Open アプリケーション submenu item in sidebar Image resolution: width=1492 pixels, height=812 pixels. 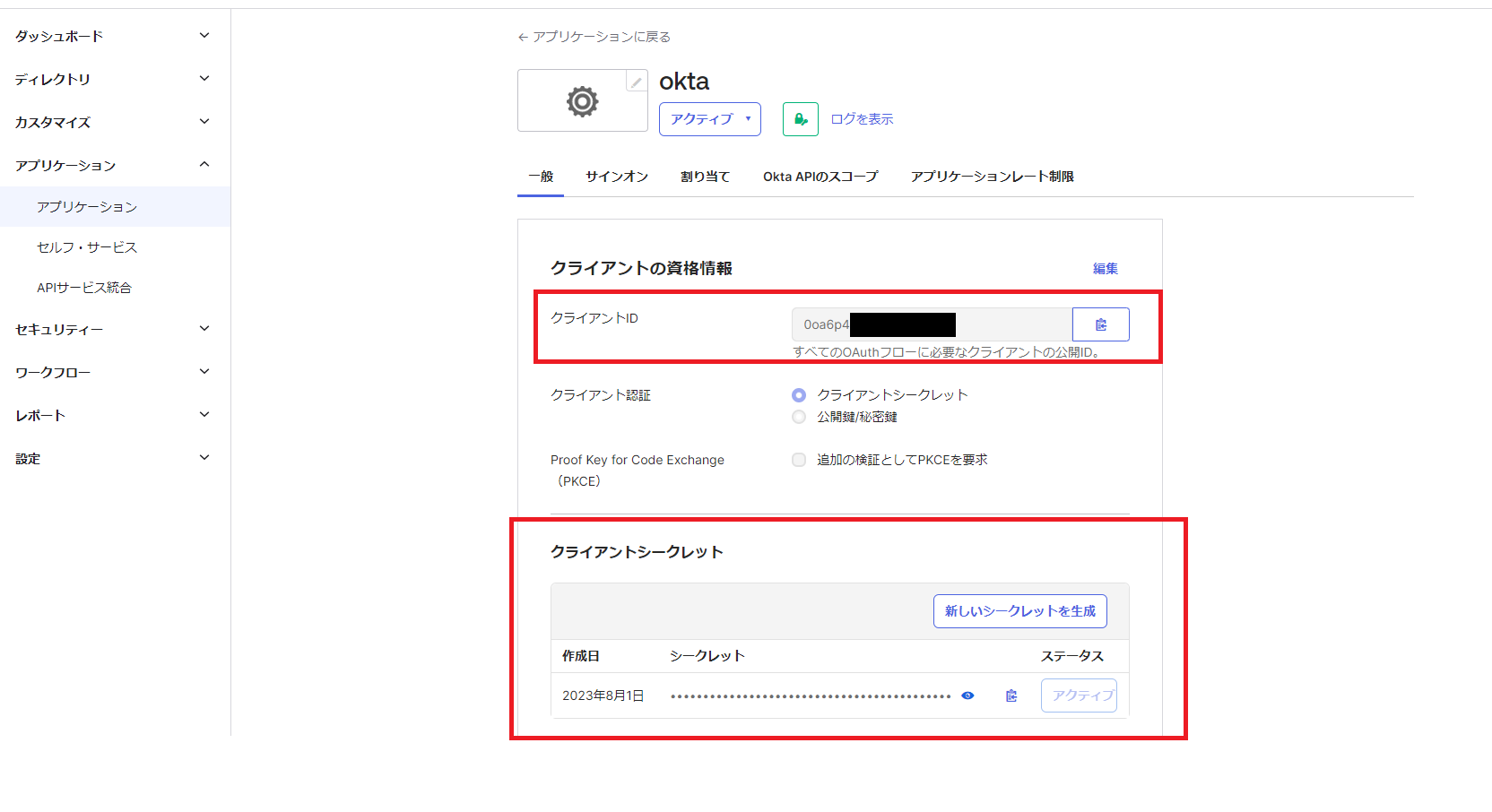pos(115,206)
